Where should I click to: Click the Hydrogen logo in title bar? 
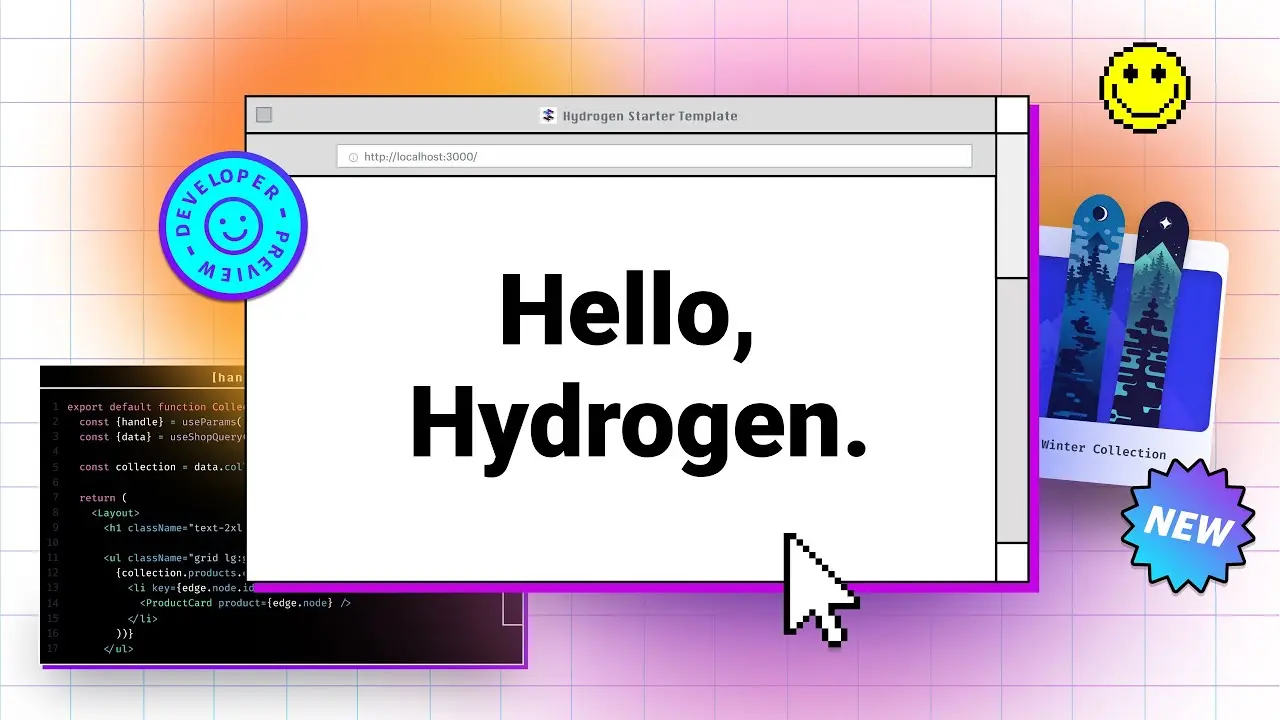(548, 115)
